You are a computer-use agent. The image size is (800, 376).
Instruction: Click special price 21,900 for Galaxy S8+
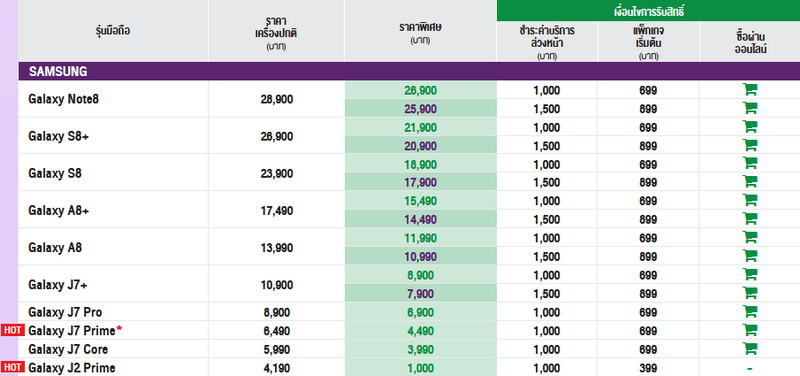pyautogui.click(x=420, y=128)
